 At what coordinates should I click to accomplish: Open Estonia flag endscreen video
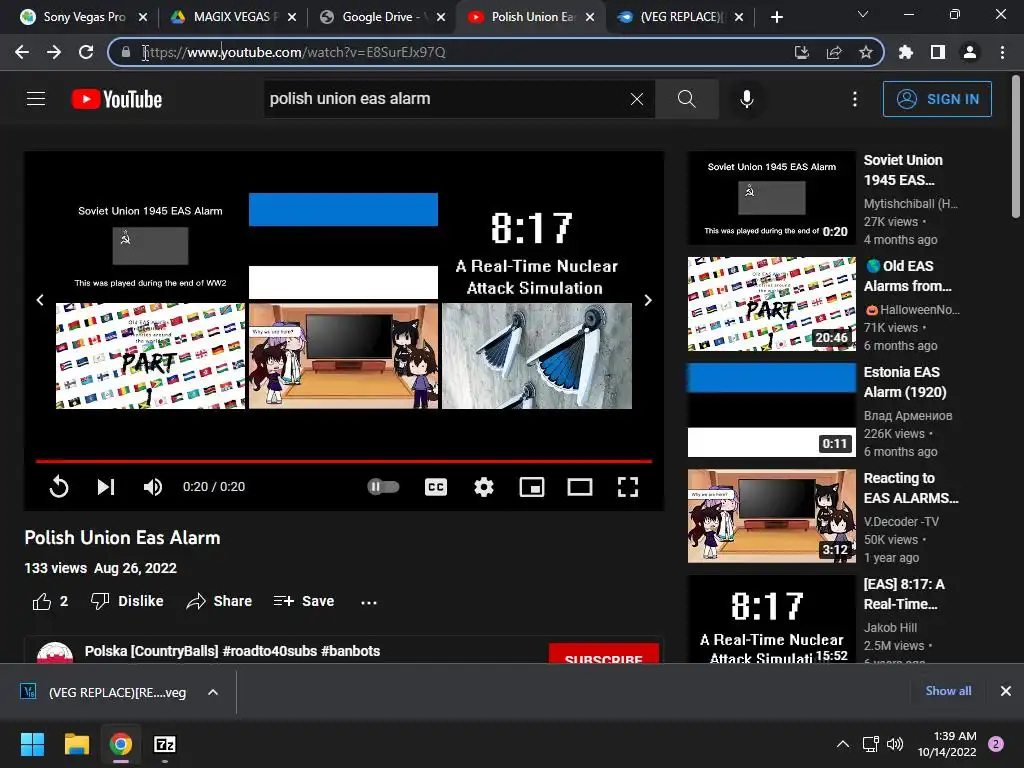pos(344,246)
